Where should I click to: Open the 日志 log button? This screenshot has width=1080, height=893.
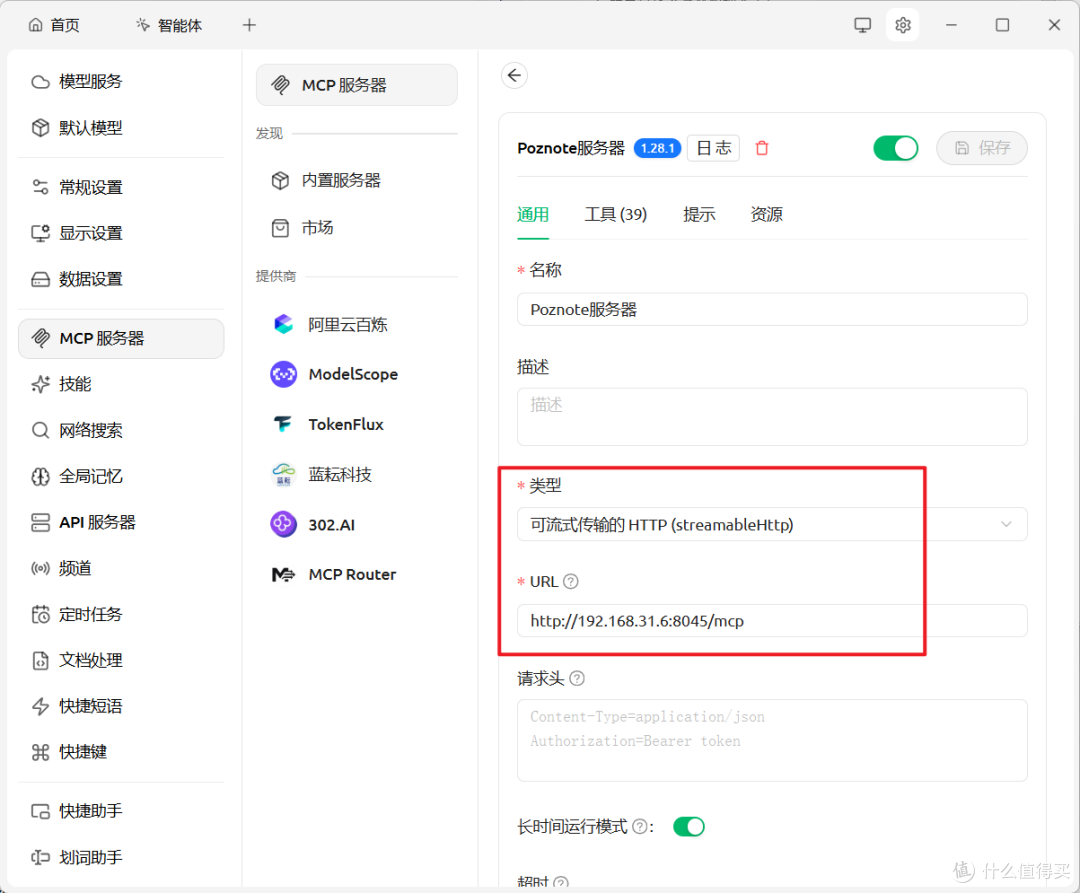point(714,148)
